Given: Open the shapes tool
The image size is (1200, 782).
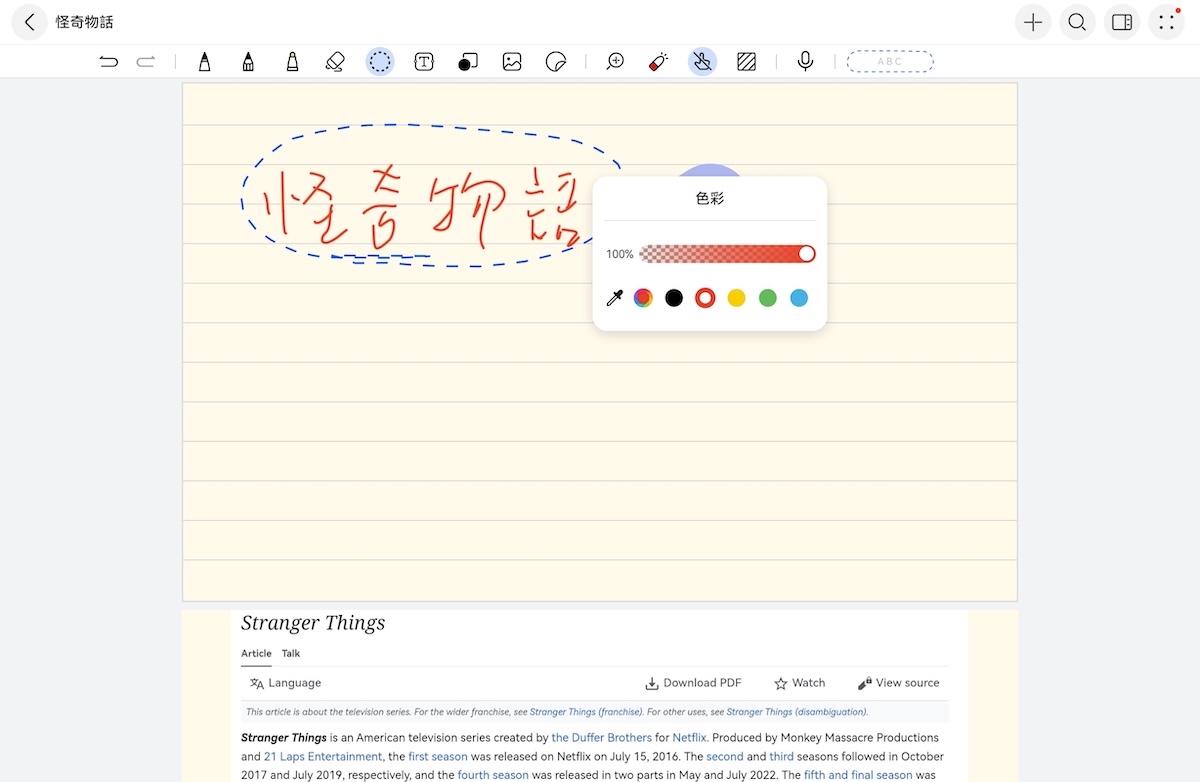Looking at the screenshot, I should (x=467, y=62).
